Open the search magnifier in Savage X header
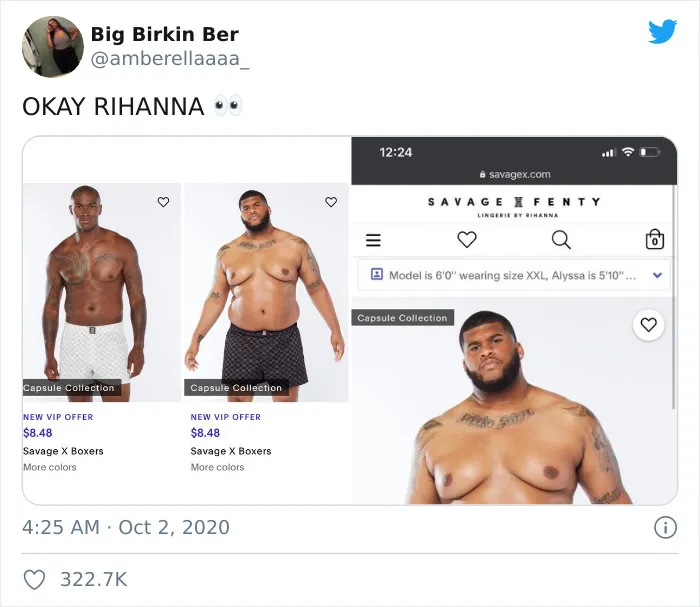Screen dimensions: 700x607 (561, 240)
